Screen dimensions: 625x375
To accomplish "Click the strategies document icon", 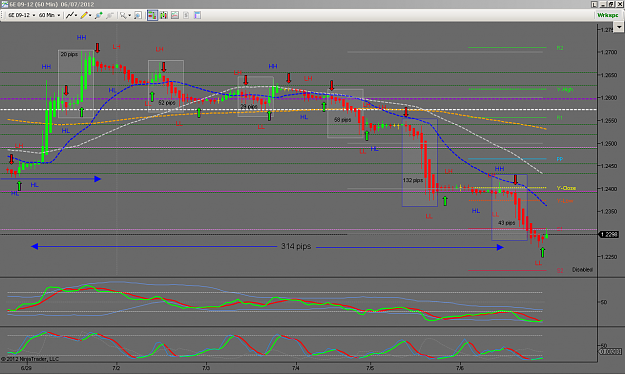I will tap(186, 15).
